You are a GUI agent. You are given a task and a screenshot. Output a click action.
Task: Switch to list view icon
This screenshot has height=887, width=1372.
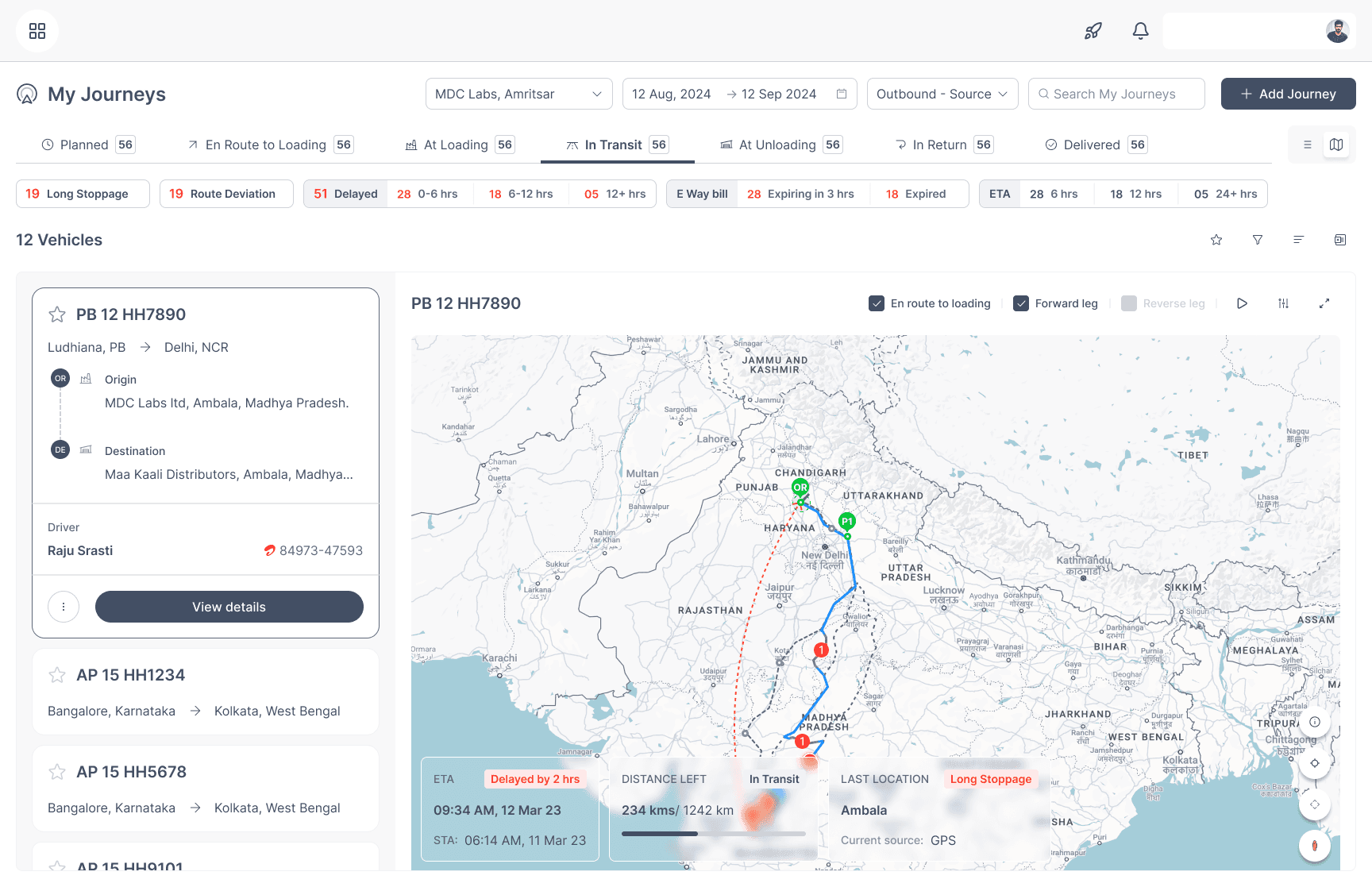point(1308,145)
